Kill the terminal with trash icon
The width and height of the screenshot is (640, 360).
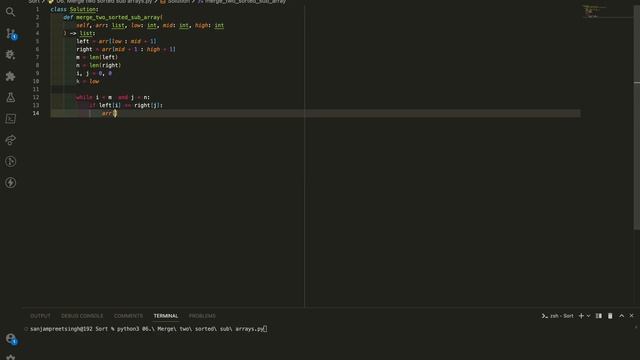click(x=610, y=316)
